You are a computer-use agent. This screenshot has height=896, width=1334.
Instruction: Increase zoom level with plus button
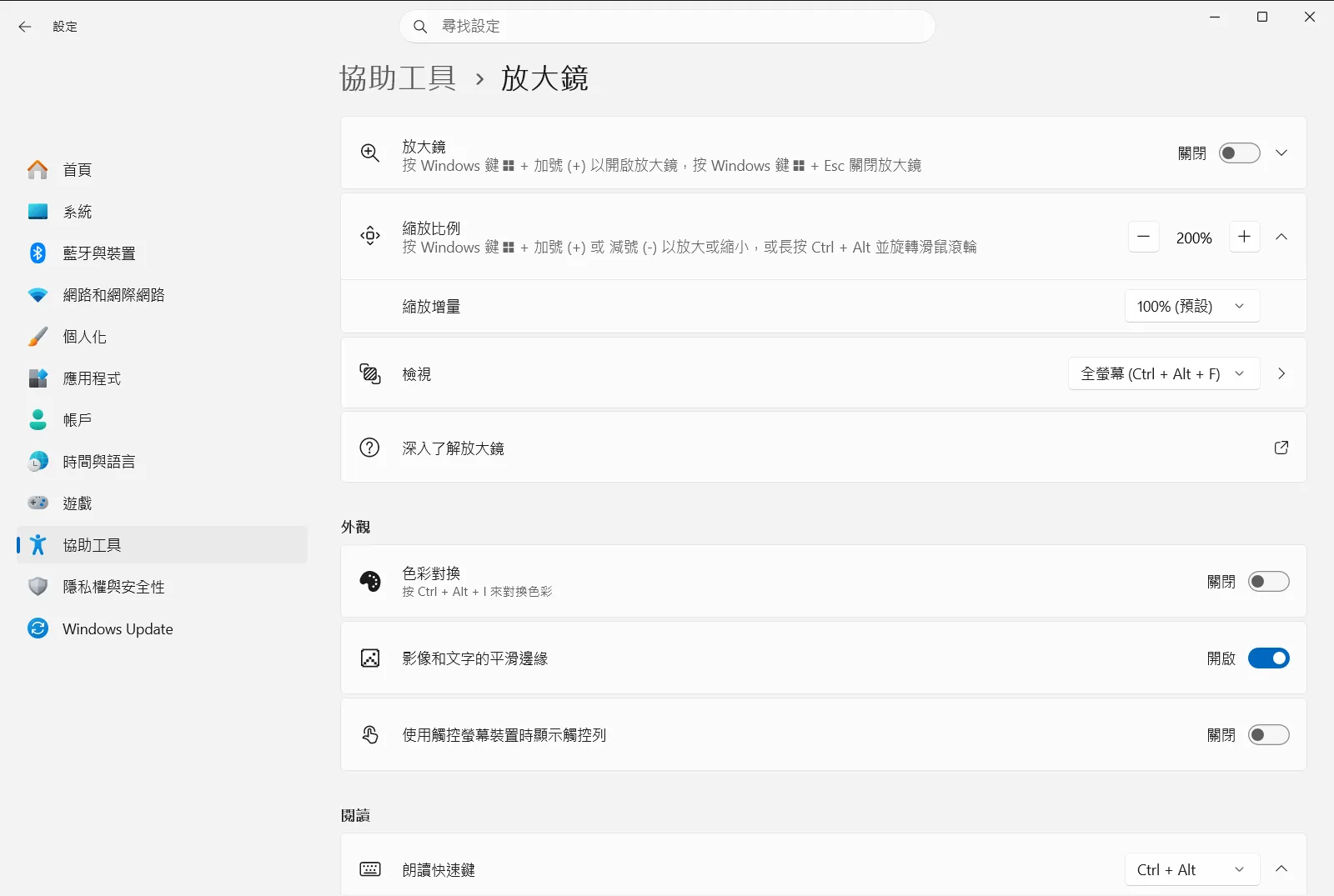click(x=1245, y=238)
